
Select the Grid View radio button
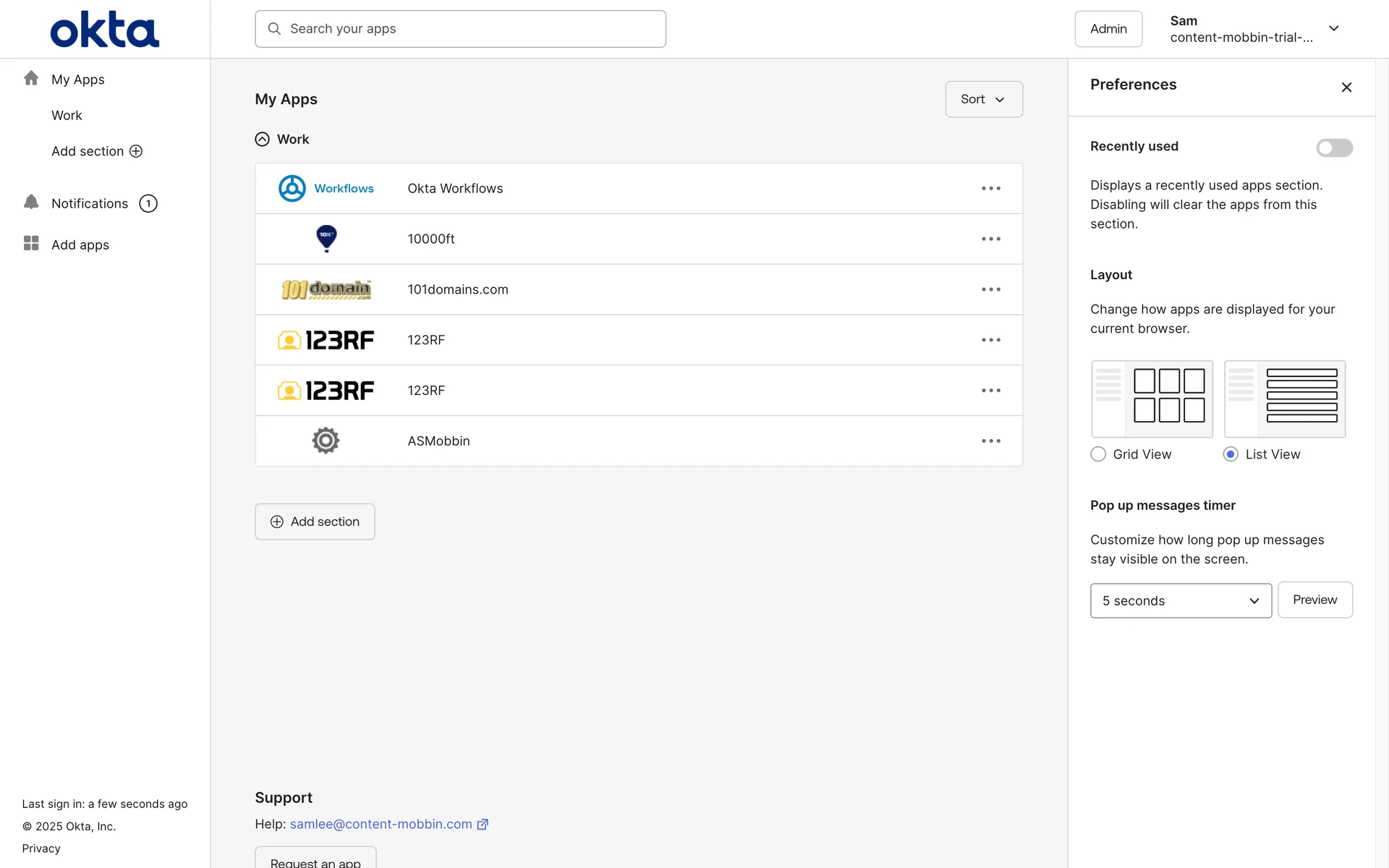point(1098,454)
